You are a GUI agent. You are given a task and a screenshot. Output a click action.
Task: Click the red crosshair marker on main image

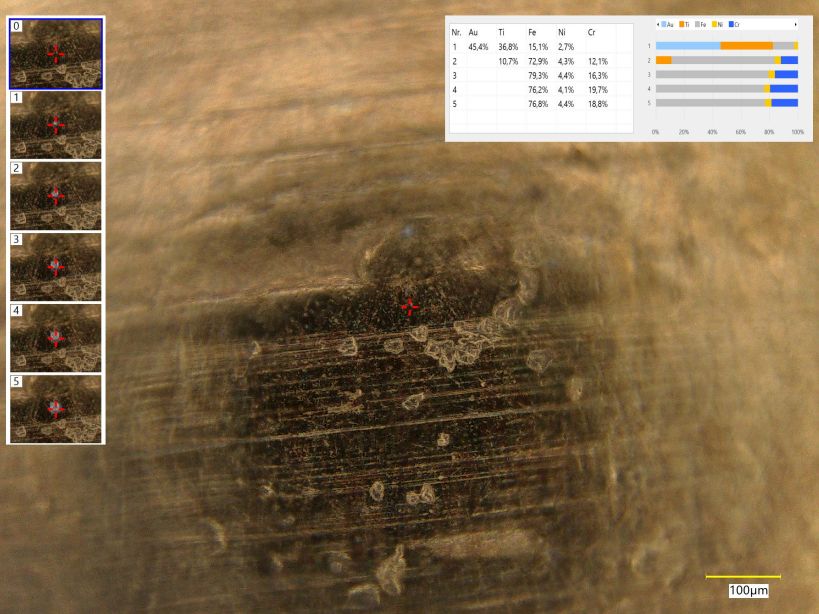click(409, 307)
